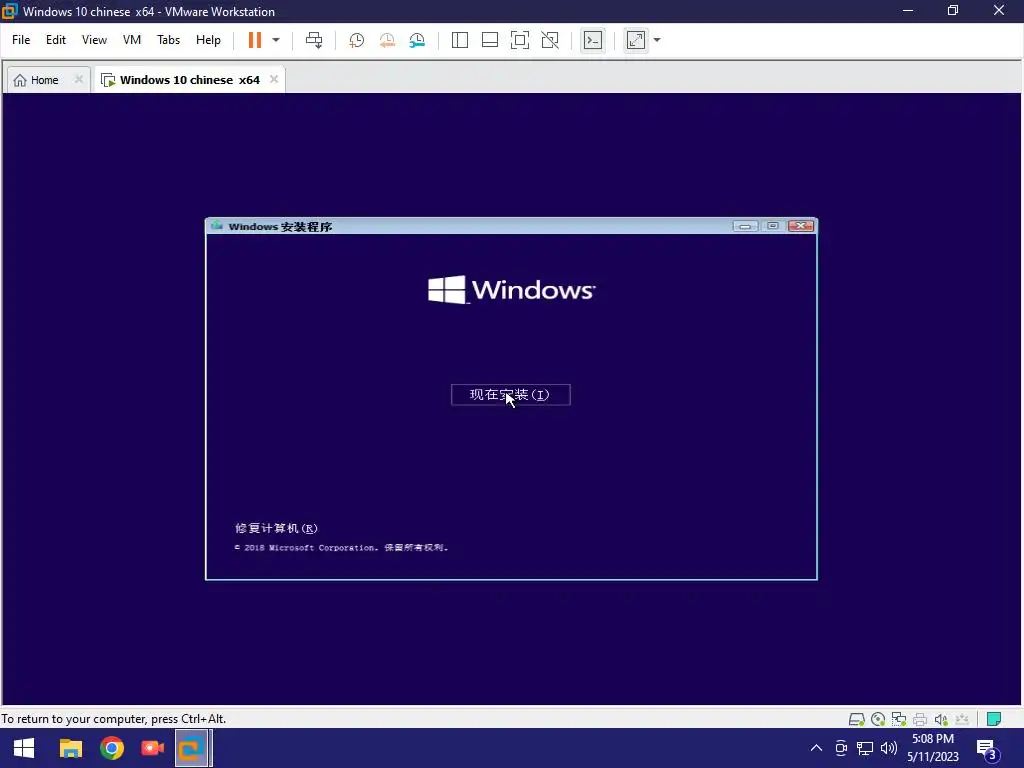
Task: Toggle the thumbnail bar view
Action: coord(490,40)
